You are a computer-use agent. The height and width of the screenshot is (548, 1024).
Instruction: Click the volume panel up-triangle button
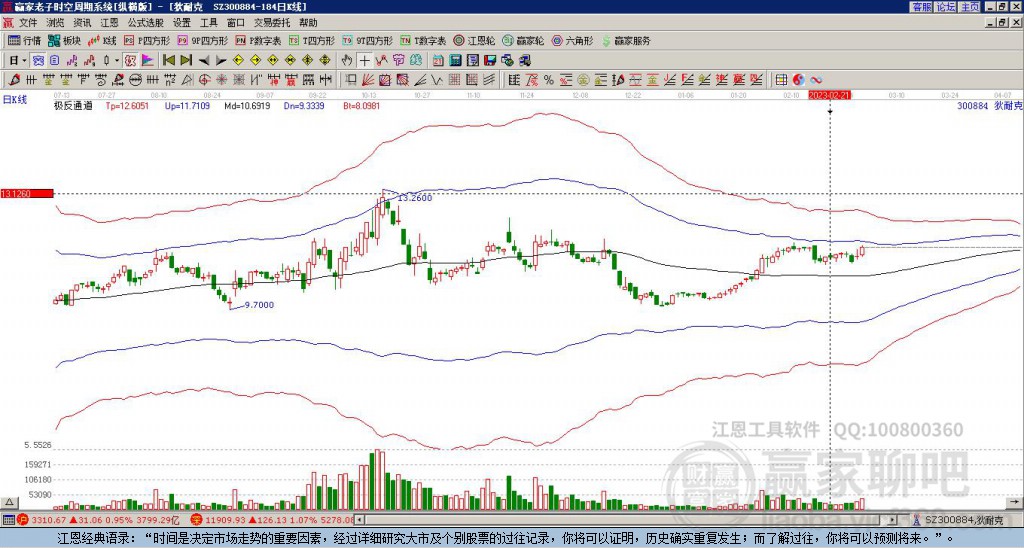(9, 502)
